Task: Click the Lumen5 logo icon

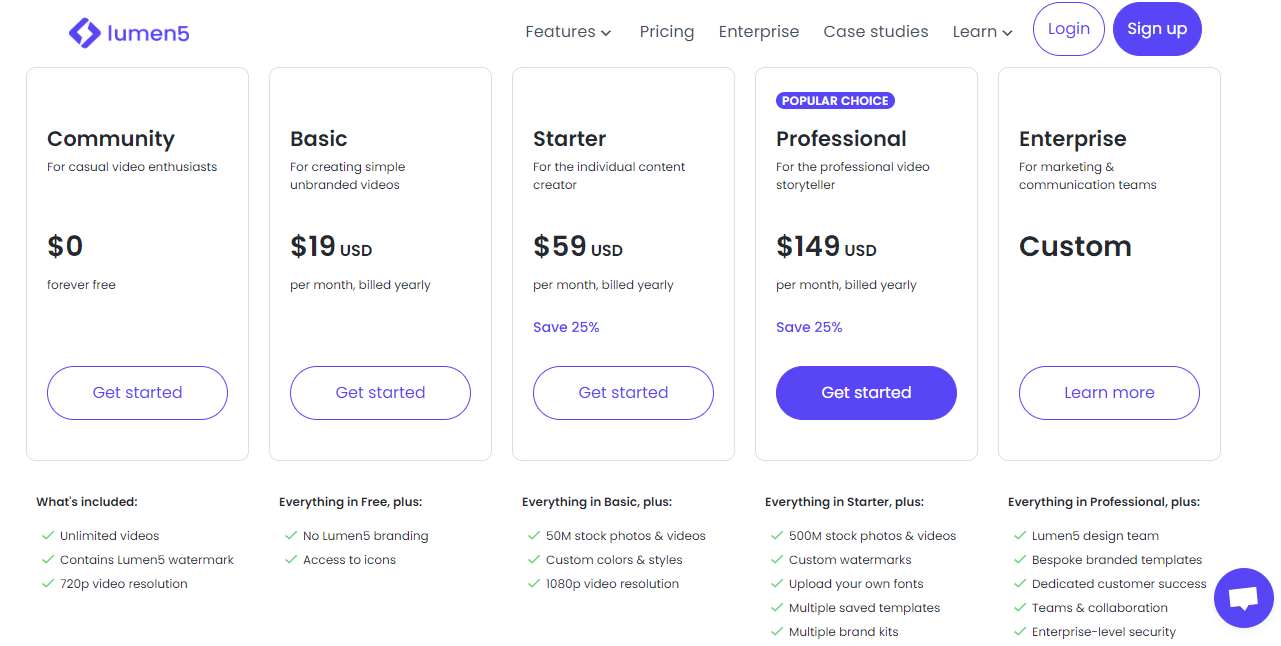Action: pos(84,33)
